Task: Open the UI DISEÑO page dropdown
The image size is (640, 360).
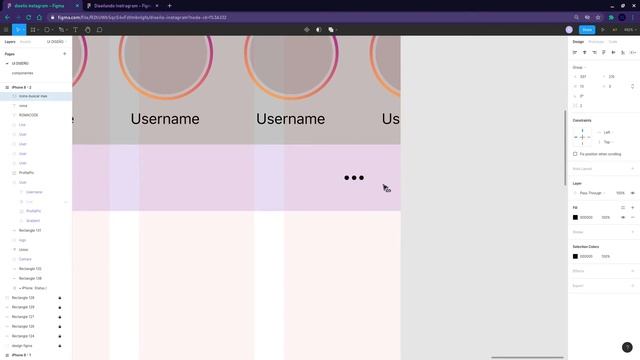Action: [56, 42]
